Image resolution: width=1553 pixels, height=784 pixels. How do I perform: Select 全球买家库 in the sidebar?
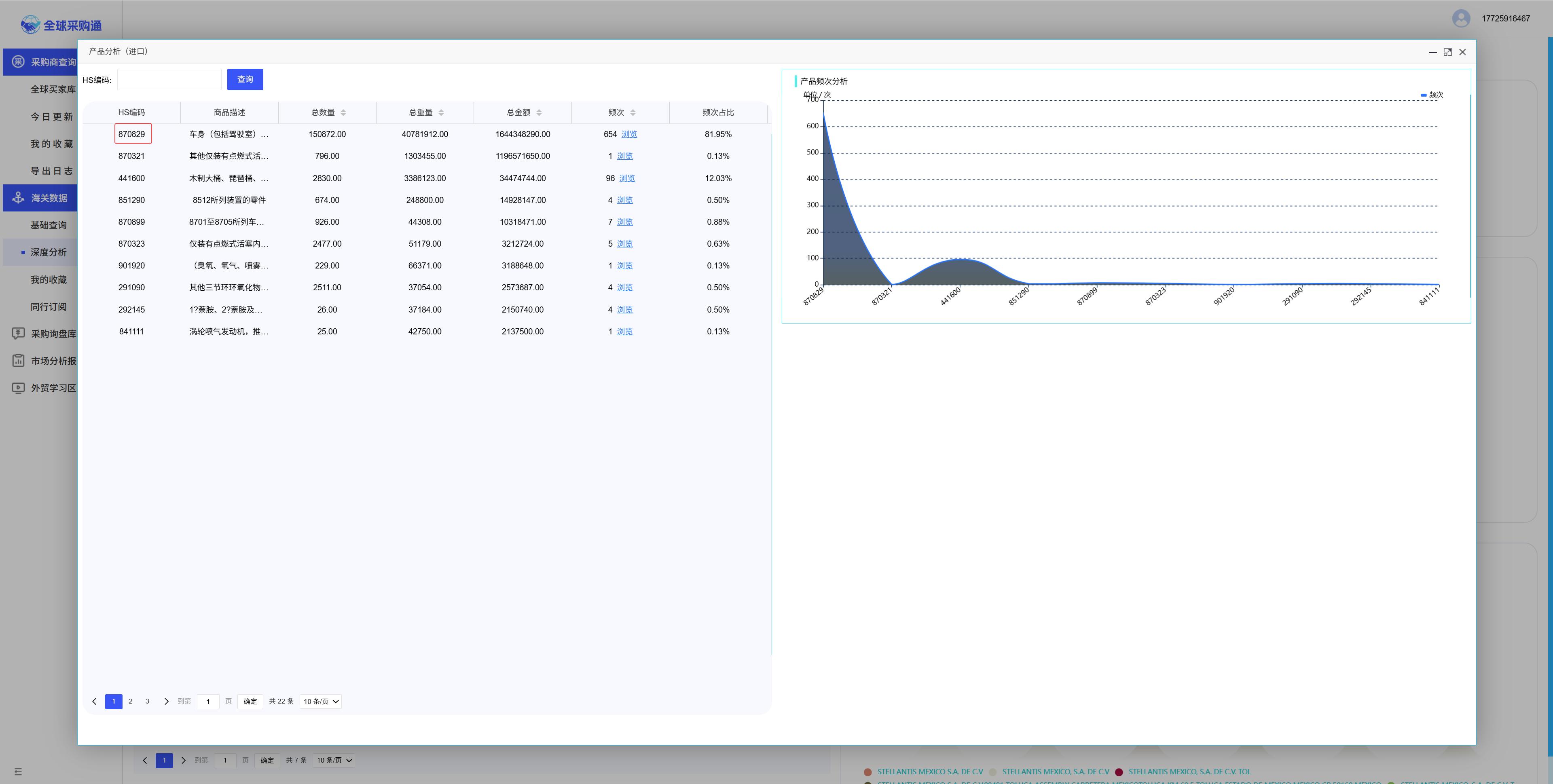(x=53, y=89)
